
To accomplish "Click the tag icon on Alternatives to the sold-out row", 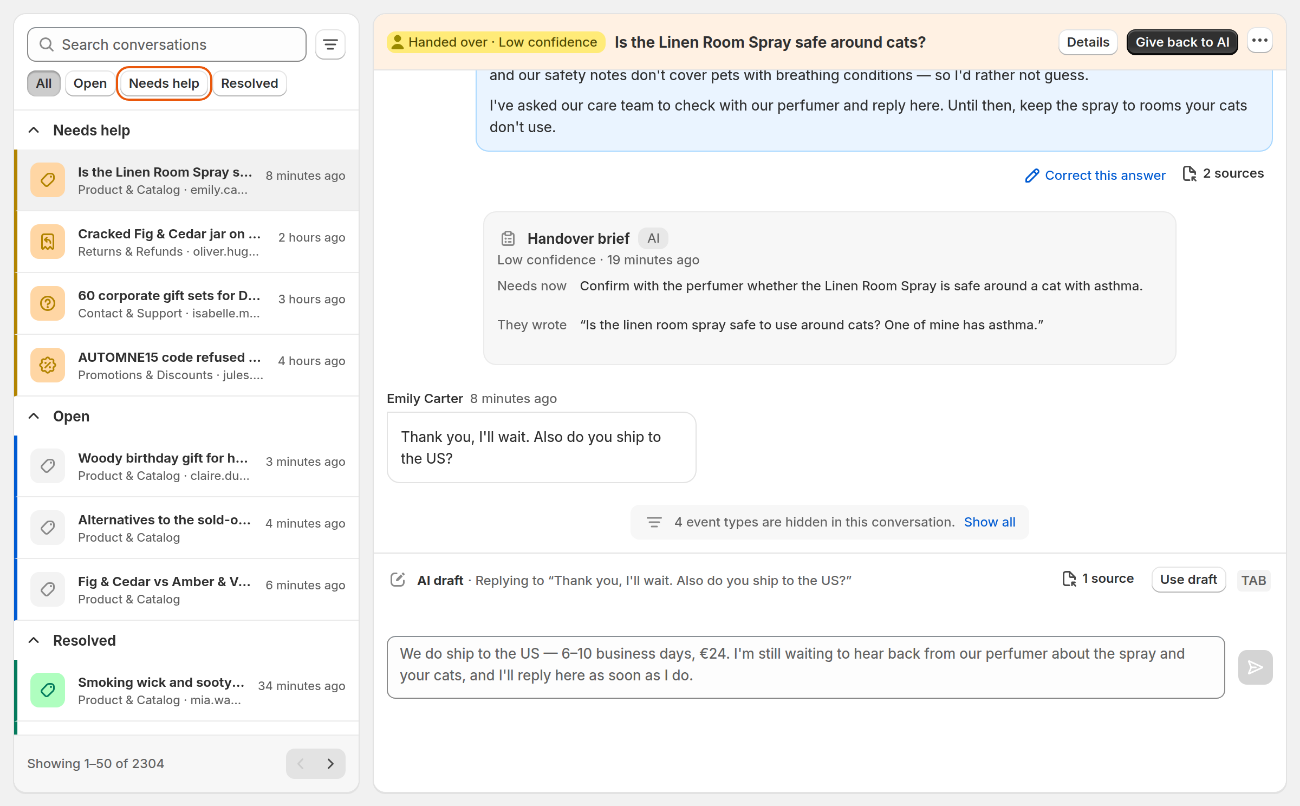I will click(x=47, y=528).
